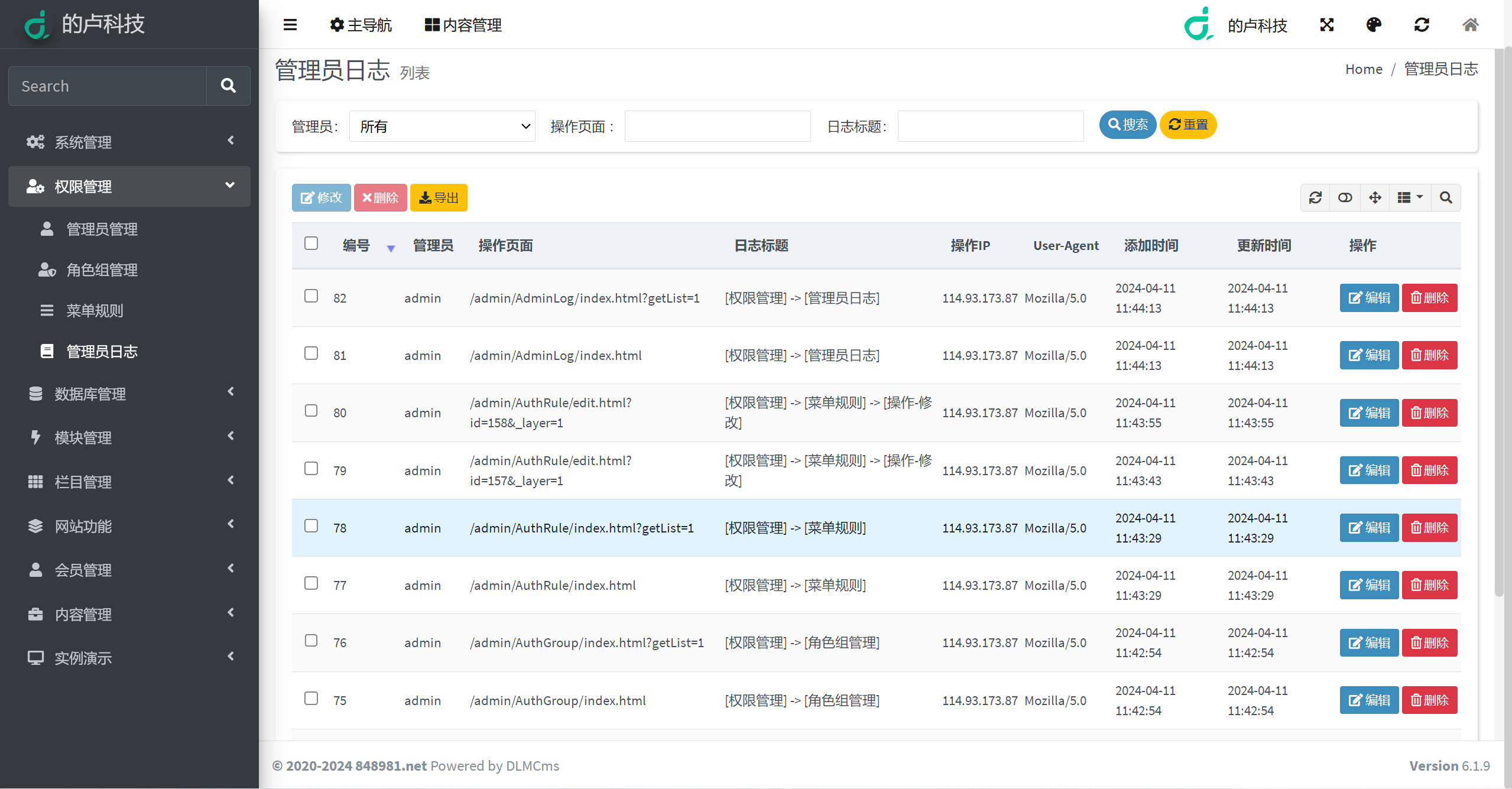The height and width of the screenshot is (789, 1512).
Task: Click Home breadcrumb link
Action: (x=1364, y=69)
